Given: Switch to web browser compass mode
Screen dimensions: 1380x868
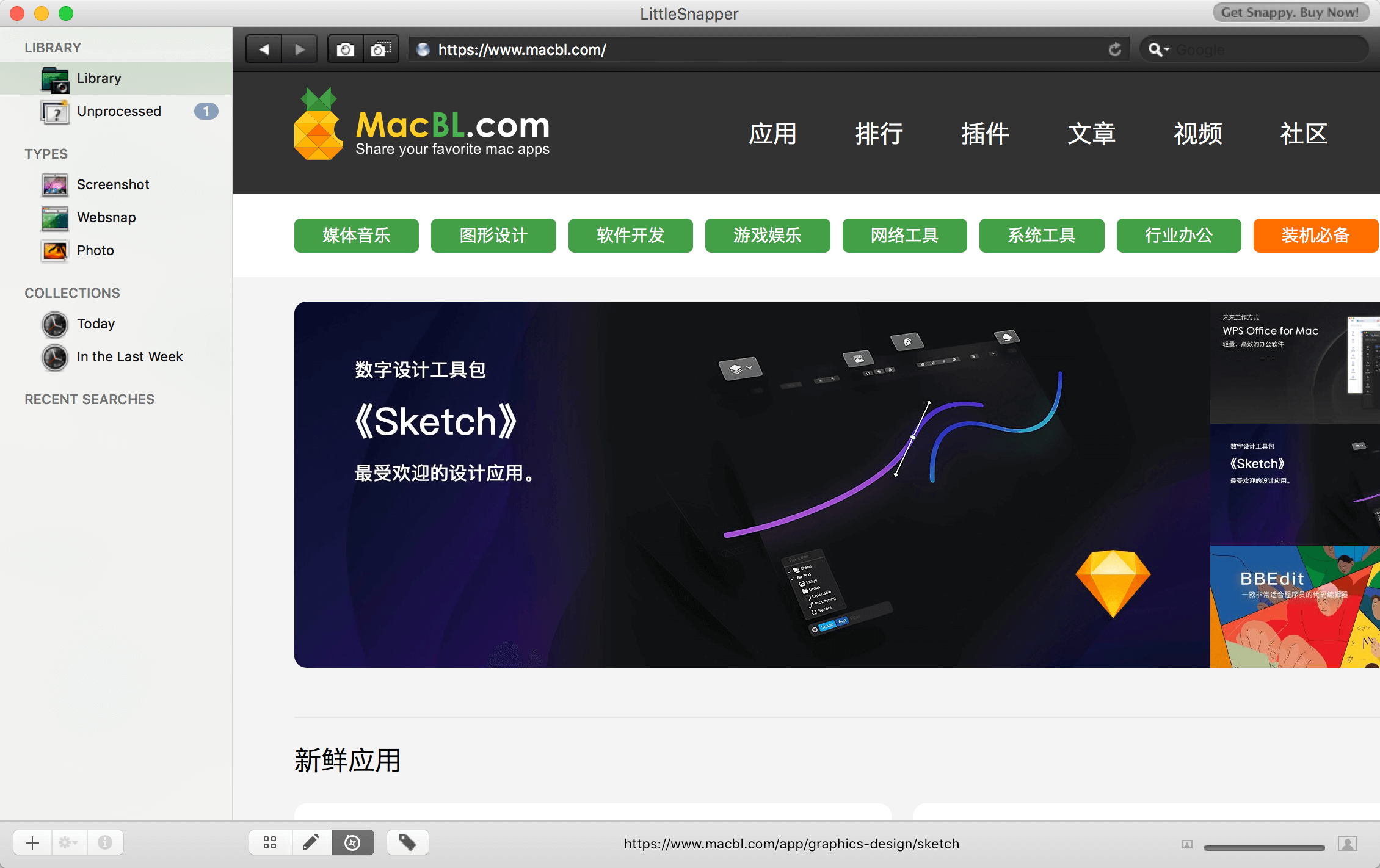Looking at the screenshot, I should 353,843.
